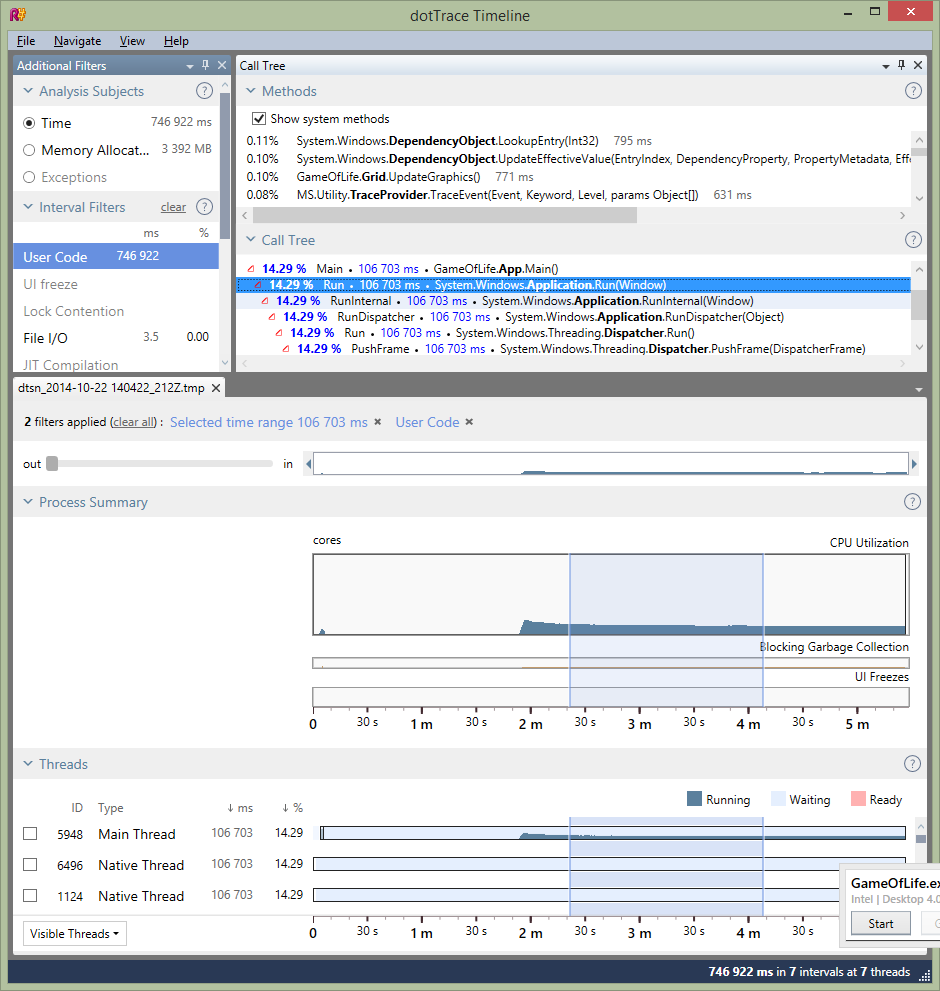Image resolution: width=940 pixels, height=991 pixels.
Task: Close the Call Tree panel
Action: pos(918,65)
